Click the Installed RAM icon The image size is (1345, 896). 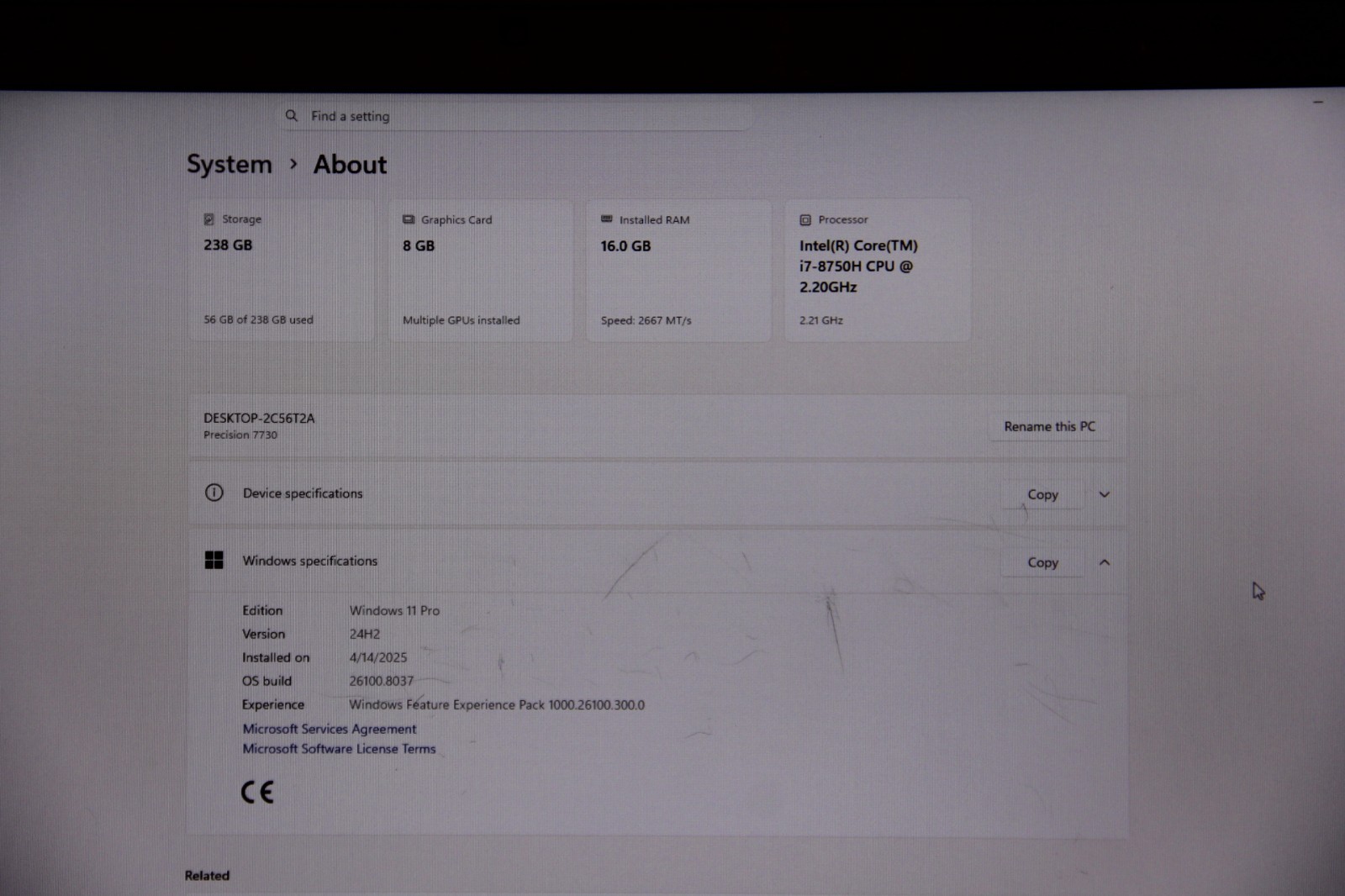[x=607, y=219]
